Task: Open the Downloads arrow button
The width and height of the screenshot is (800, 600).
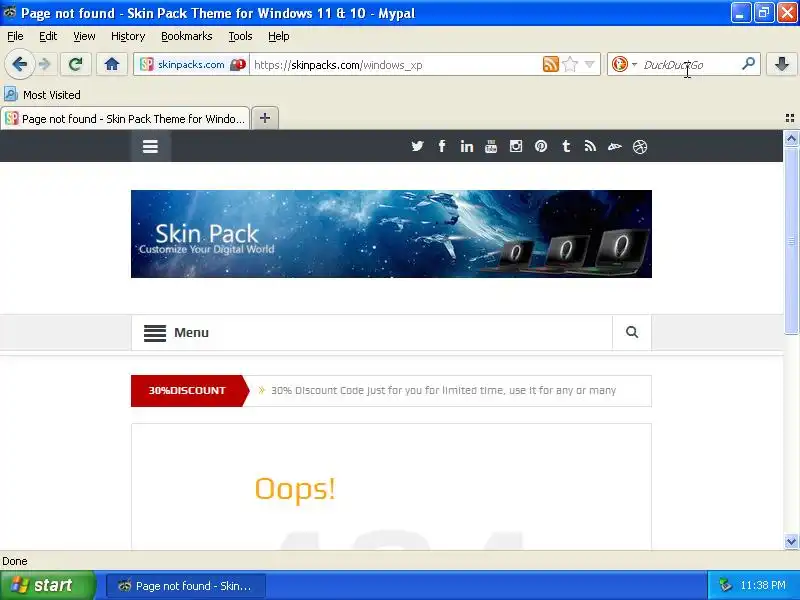Action: coord(781,64)
